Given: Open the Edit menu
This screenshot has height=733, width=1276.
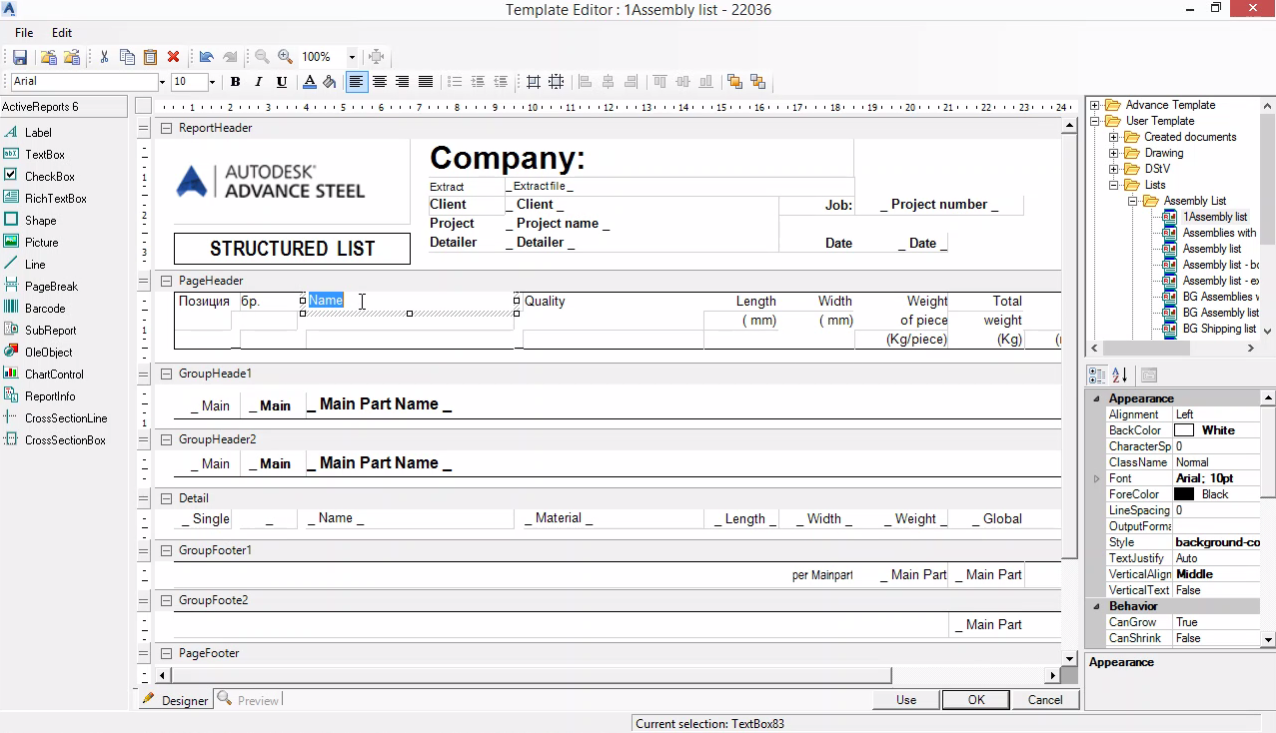Looking at the screenshot, I should [x=62, y=33].
